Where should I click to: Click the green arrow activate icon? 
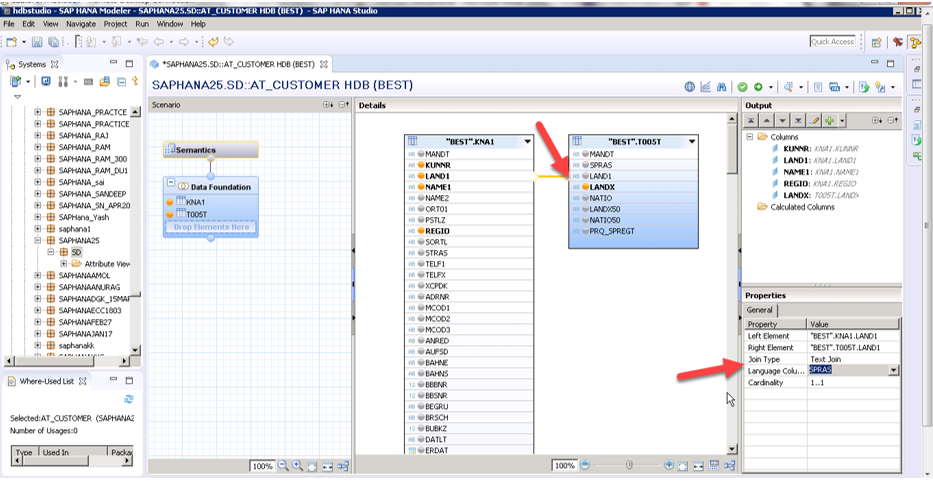(x=759, y=87)
